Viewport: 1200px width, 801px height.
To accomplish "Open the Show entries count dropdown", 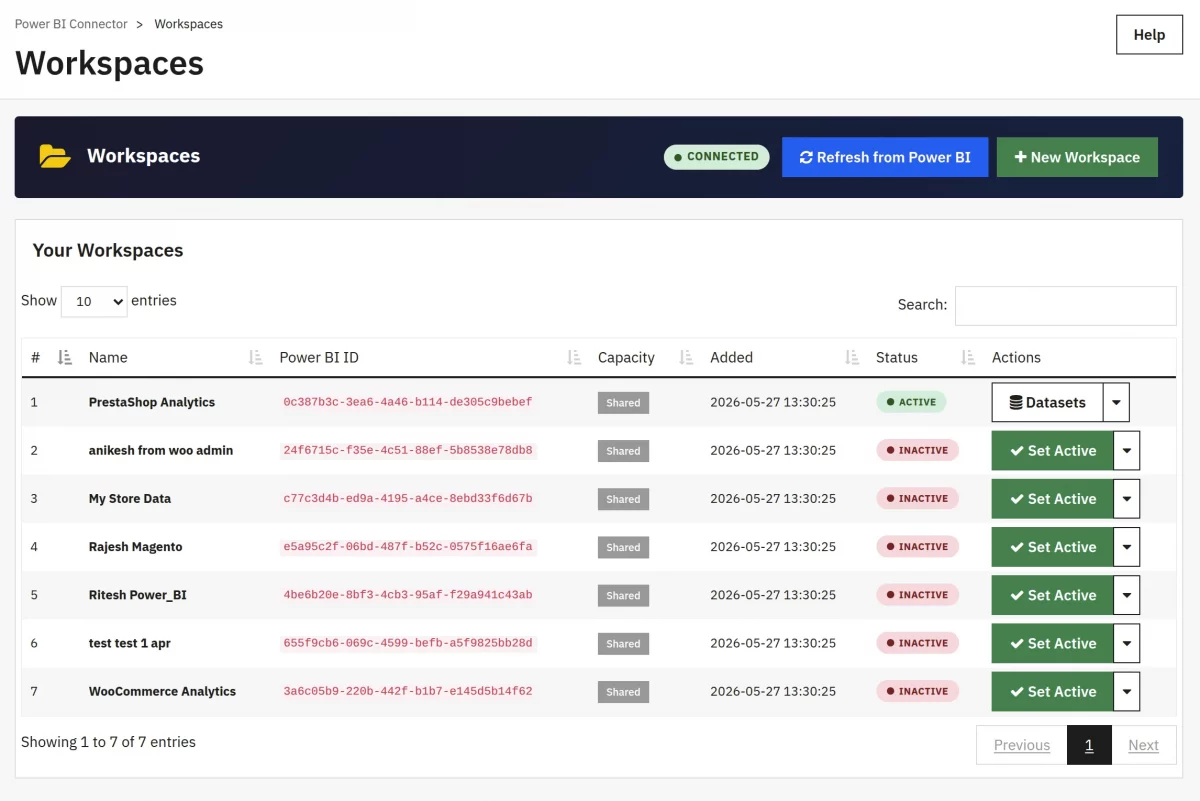I will [x=94, y=301].
